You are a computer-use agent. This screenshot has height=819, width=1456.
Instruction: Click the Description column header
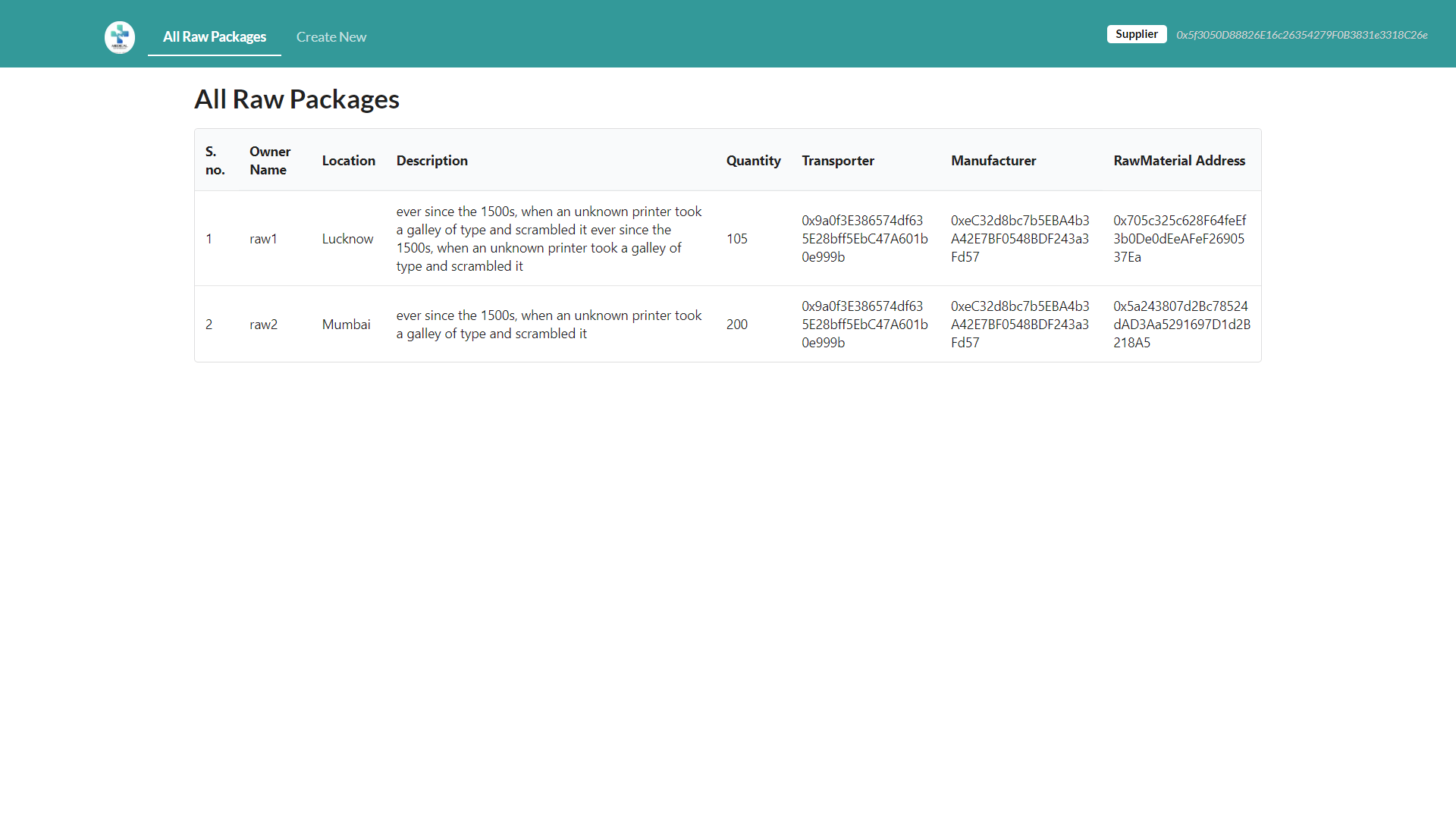(x=431, y=161)
